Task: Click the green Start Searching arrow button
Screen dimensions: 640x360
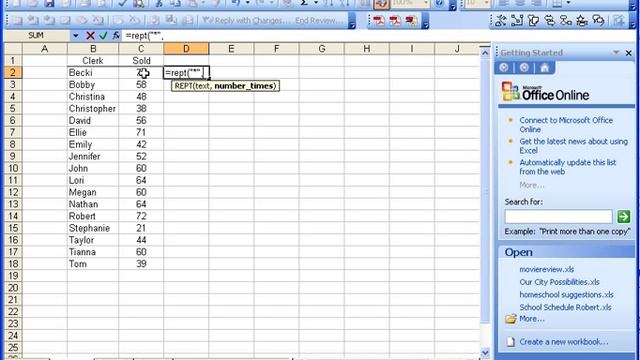Action: (x=624, y=216)
